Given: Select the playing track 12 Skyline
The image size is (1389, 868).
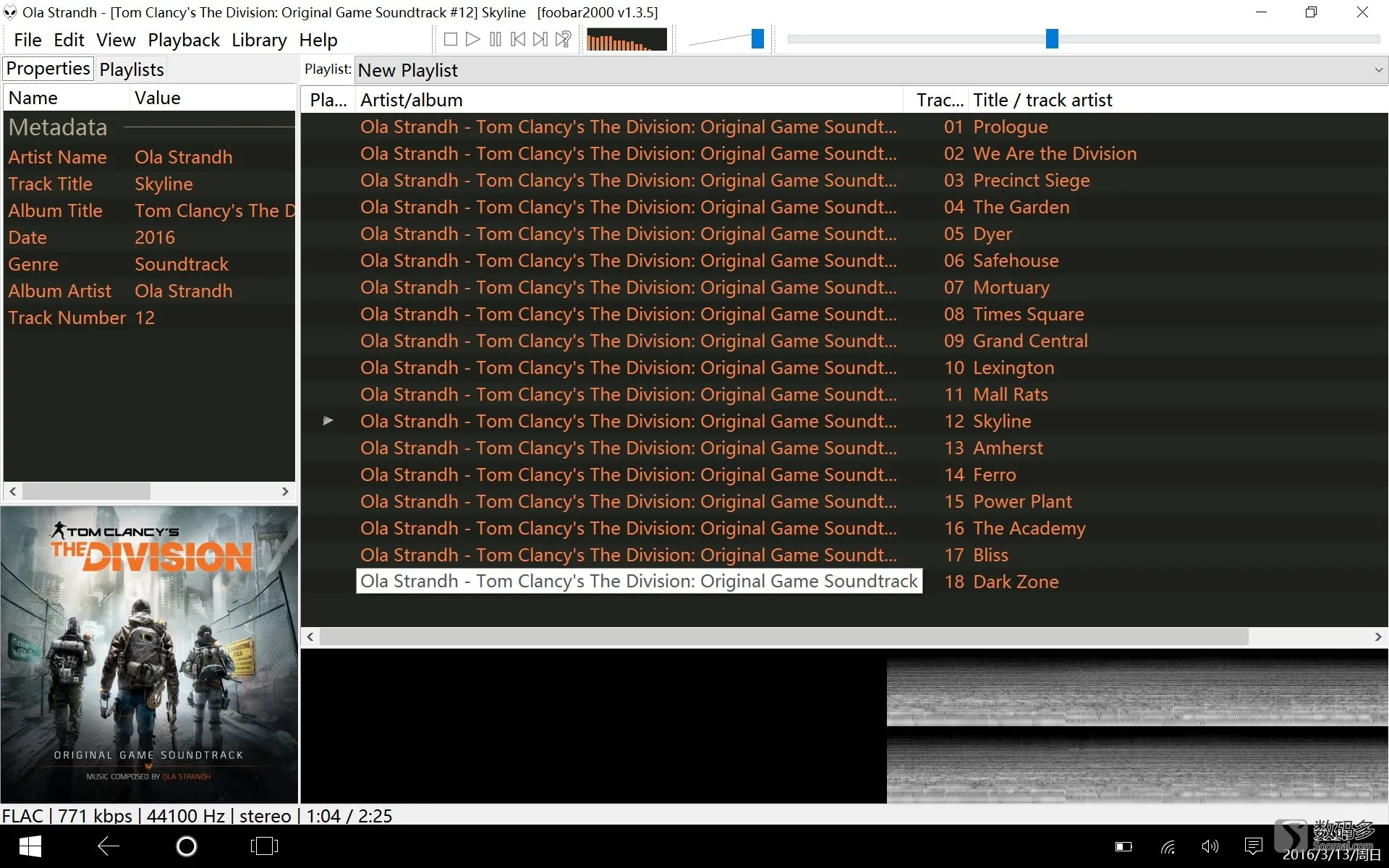Looking at the screenshot, I should pos(844,421).
